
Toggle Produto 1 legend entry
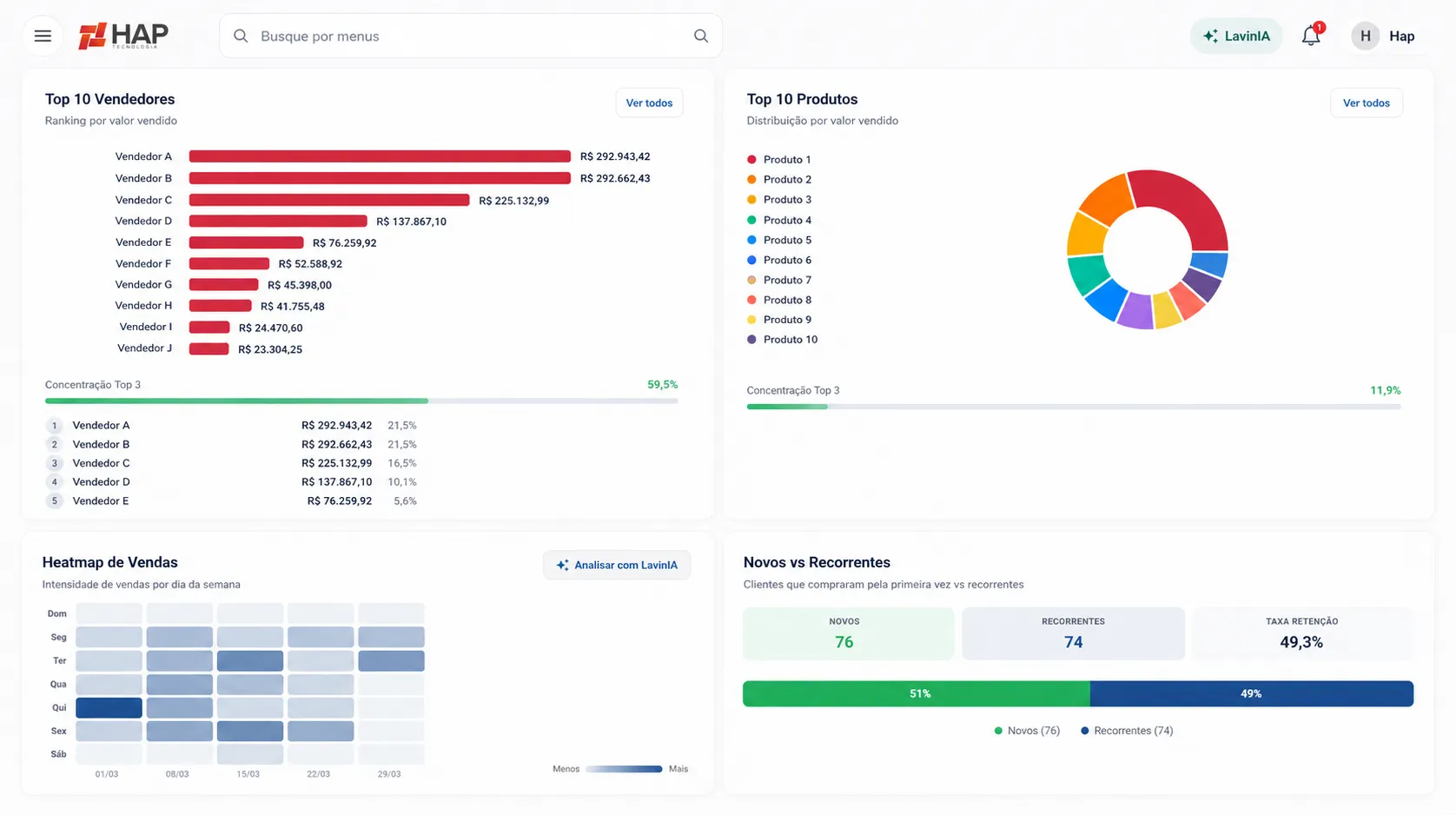click(779, 159)
